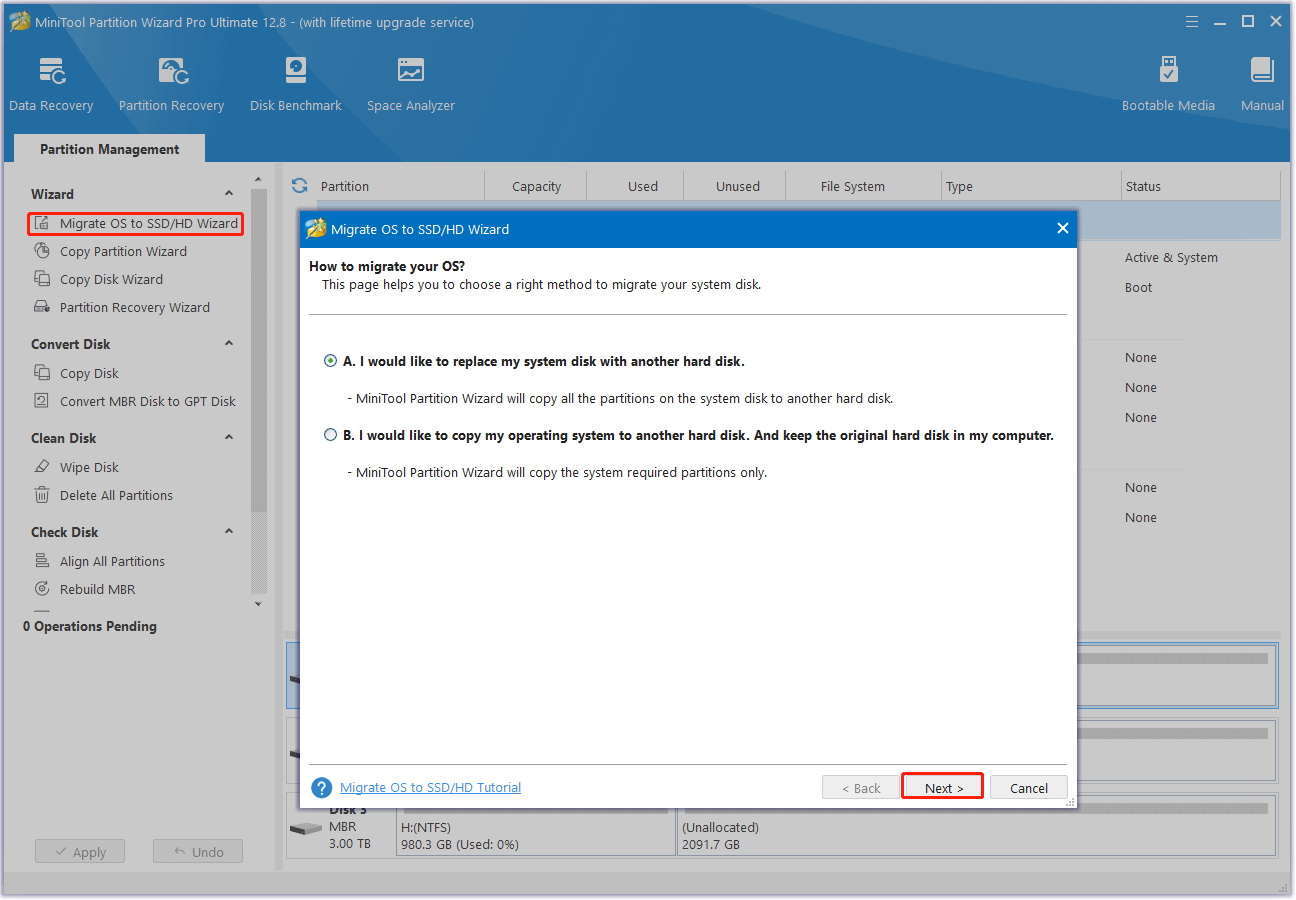The image size is (1296, 900).
Task: Click the 'Boot' status cell
Action: pyautogui.click(x=1138, y=287)
